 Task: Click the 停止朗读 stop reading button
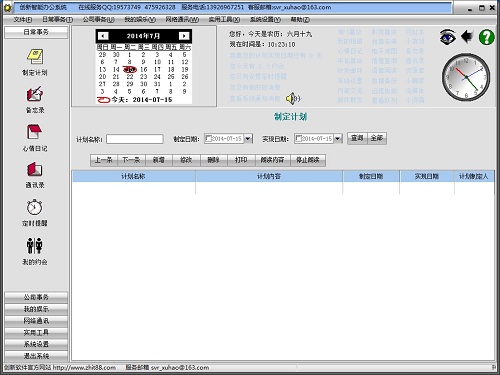[308, 160]
